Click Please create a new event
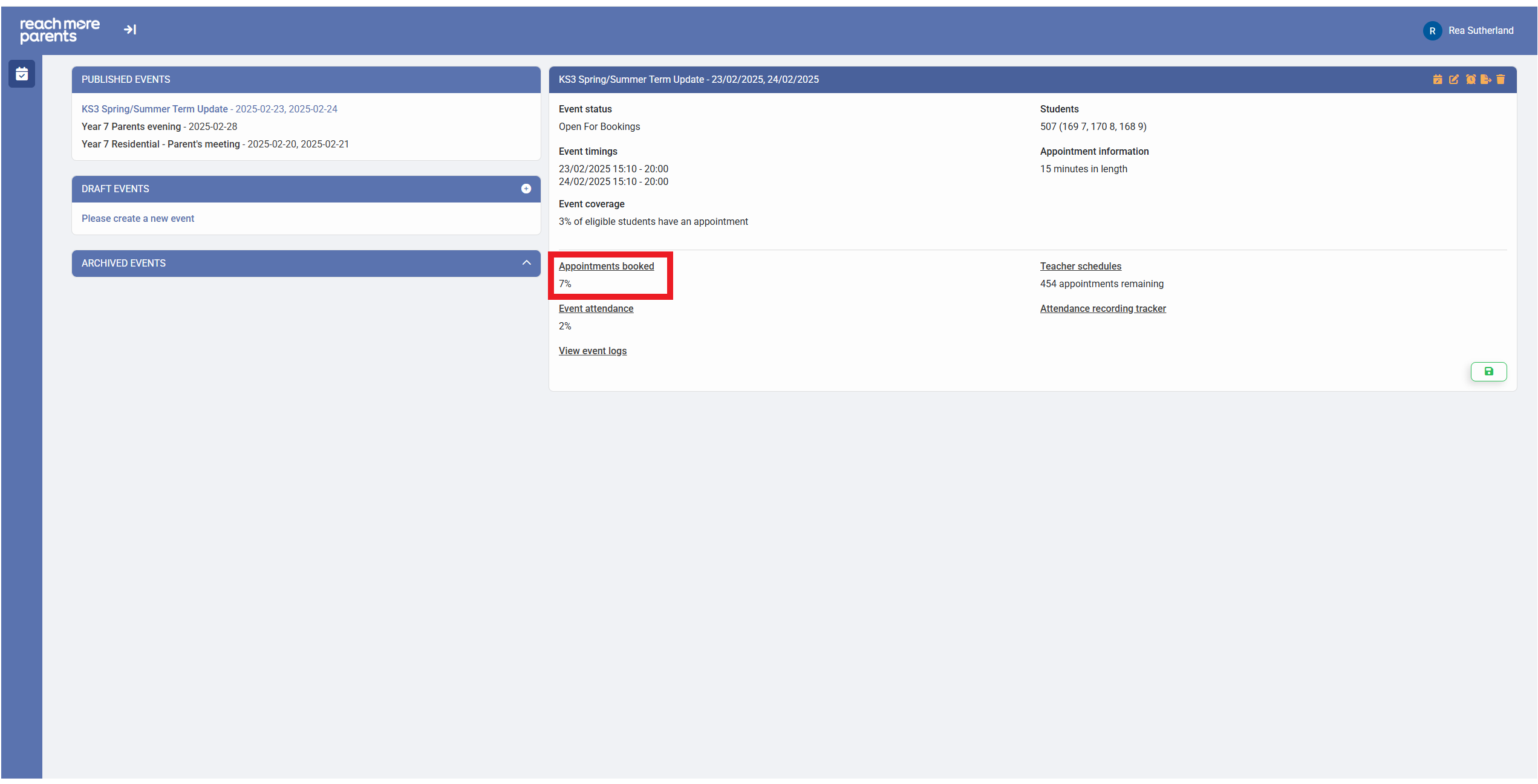Image resolution: width=1538 pixels, height=784 pixels. click(x=138, y=219)
